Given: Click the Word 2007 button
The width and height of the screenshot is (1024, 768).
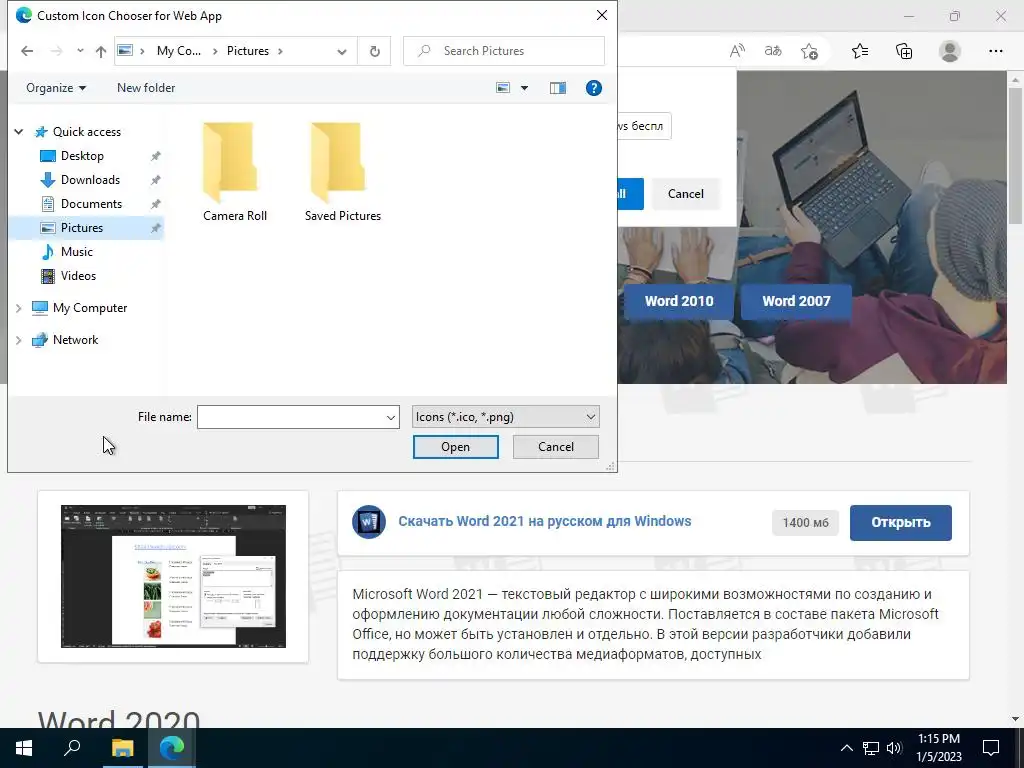Looking at the screenshot, I should [796, 301].
